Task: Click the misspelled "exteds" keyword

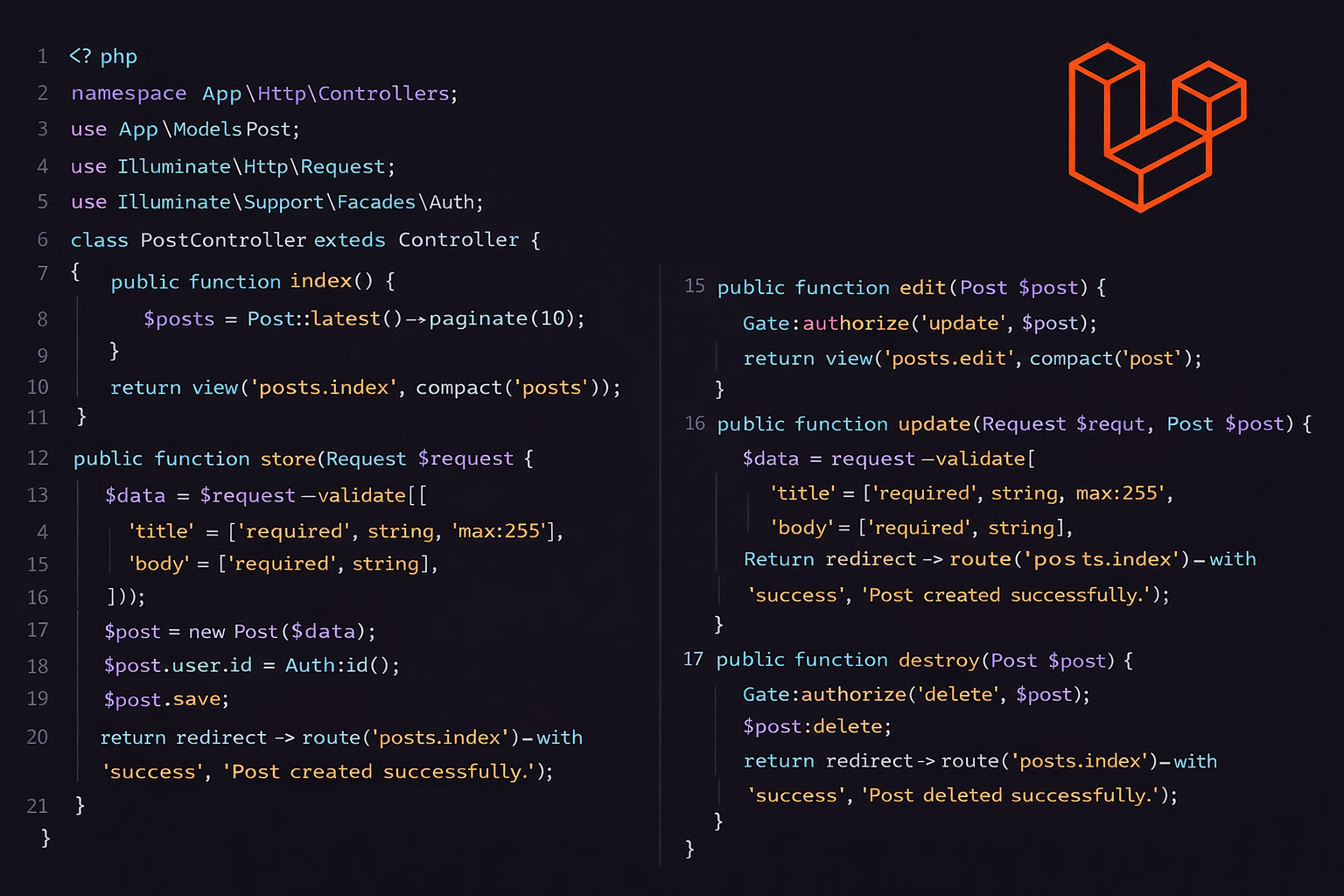Action: [x=349, y=240]
